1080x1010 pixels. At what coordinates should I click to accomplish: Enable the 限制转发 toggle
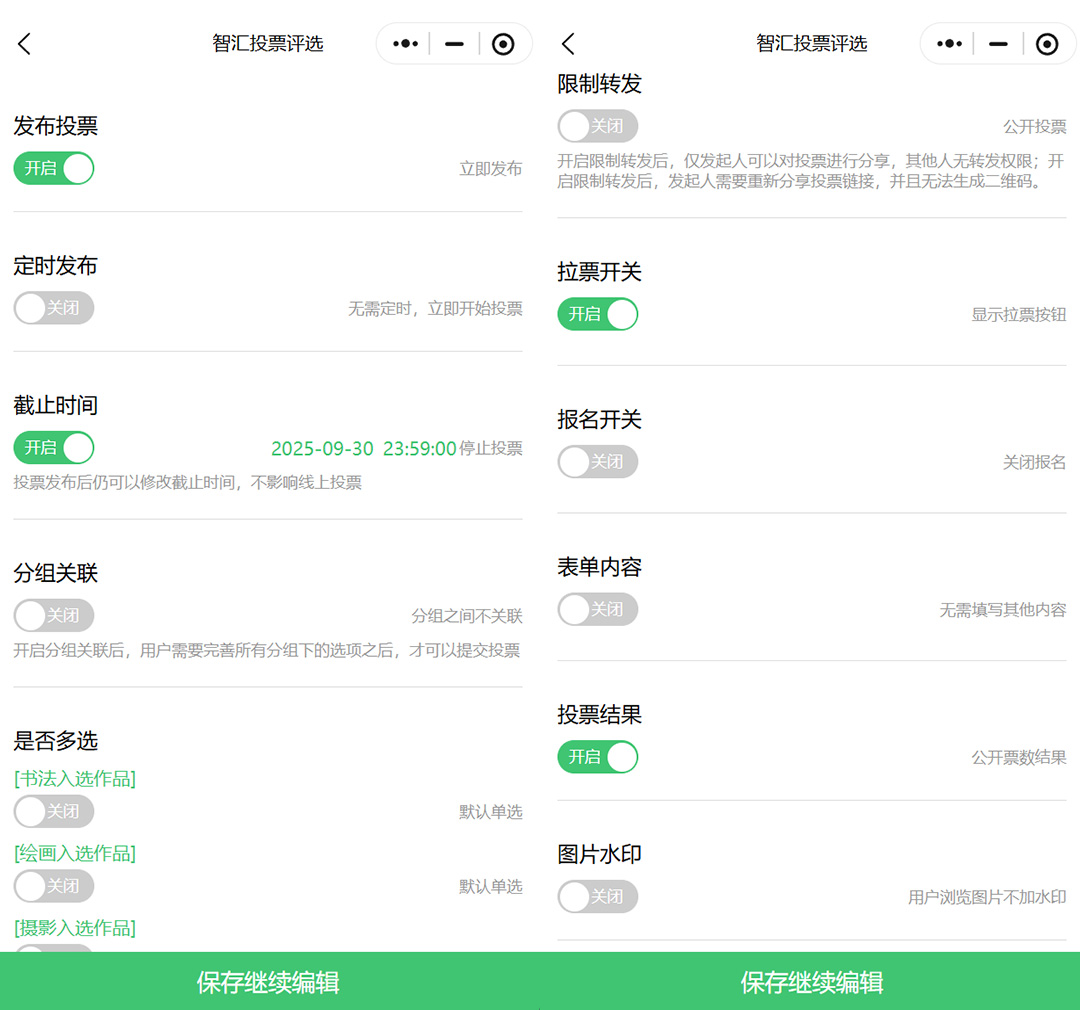pyautogui.click(x=597, y=126)
